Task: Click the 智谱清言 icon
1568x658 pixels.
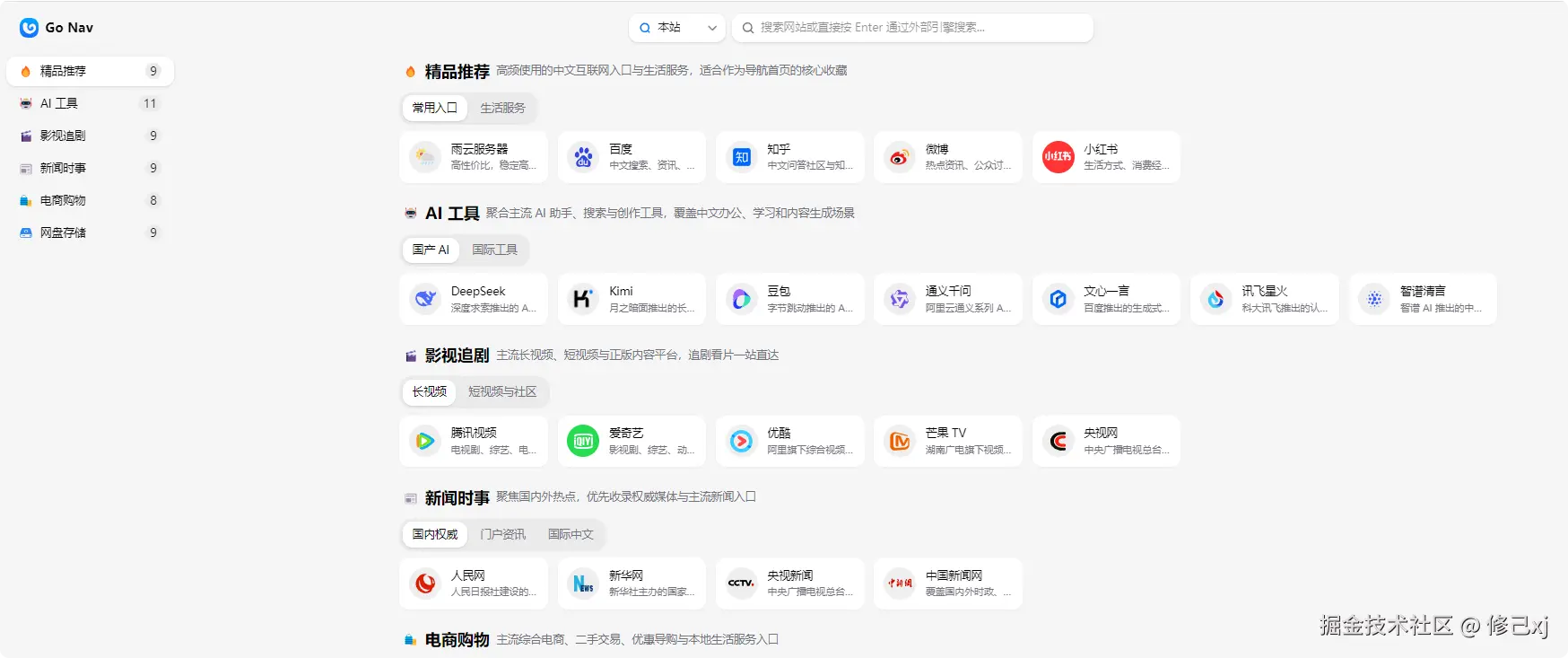Action: 1375,299
